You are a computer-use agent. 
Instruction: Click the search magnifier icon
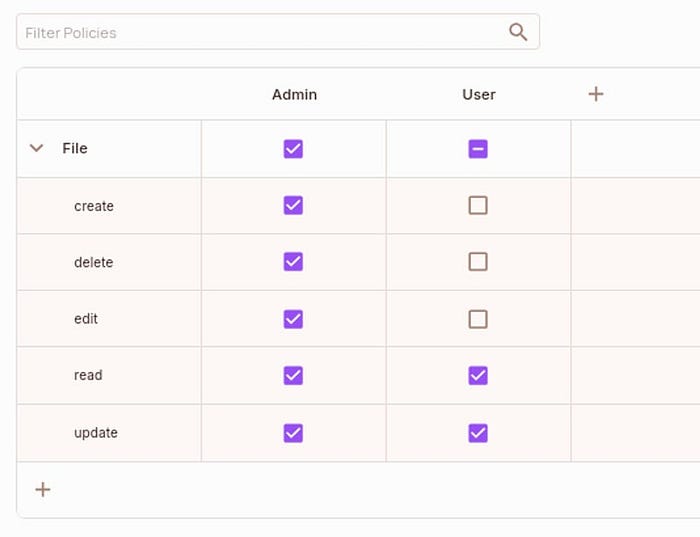click(518, 32)
